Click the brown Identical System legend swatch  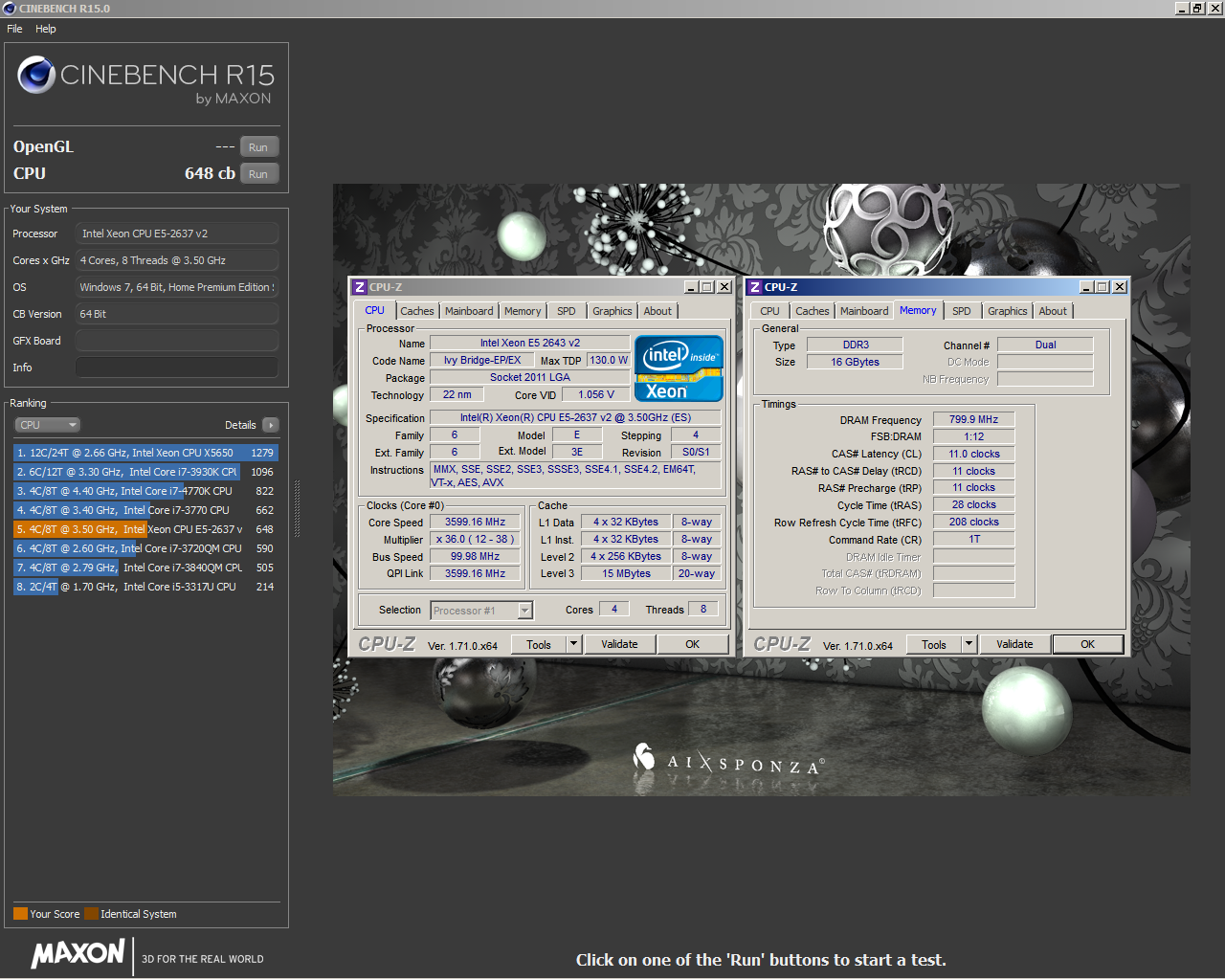coord(91,913)
